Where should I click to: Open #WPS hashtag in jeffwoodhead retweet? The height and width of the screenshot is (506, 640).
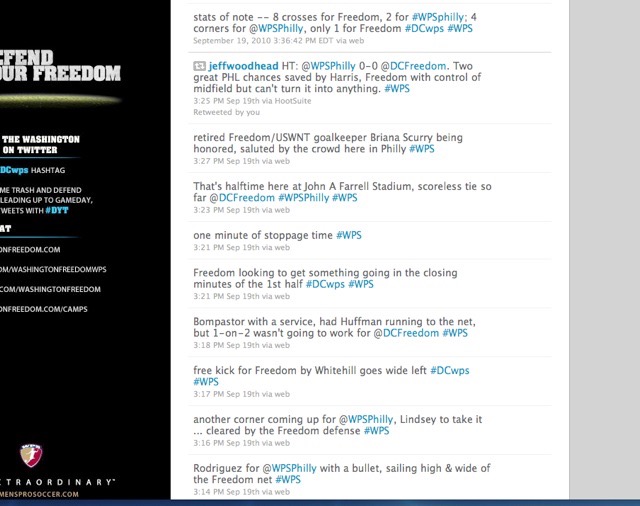[397, 89]
